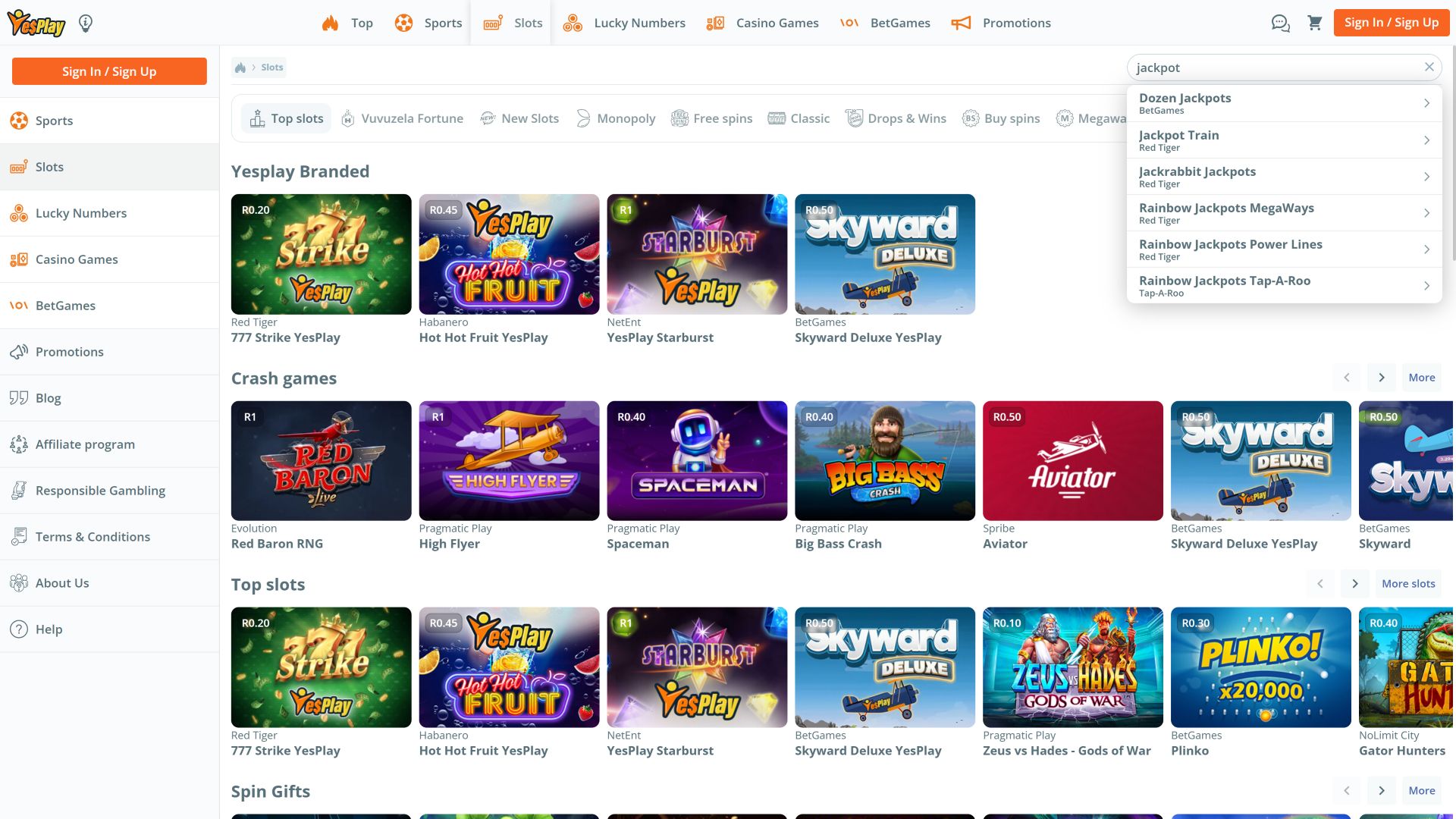Screen dimensions: 1456x819
Task: Click the flame icon in the top nav
Action: click(x=330, y=23)
